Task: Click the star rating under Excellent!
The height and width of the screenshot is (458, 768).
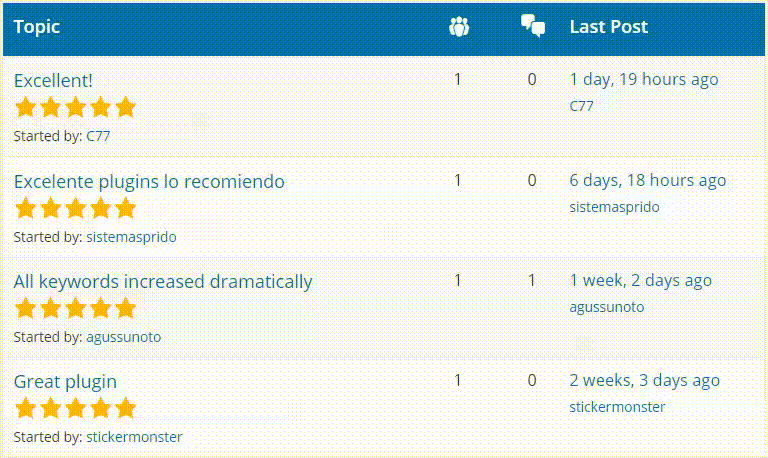Action: coord(75,107)
